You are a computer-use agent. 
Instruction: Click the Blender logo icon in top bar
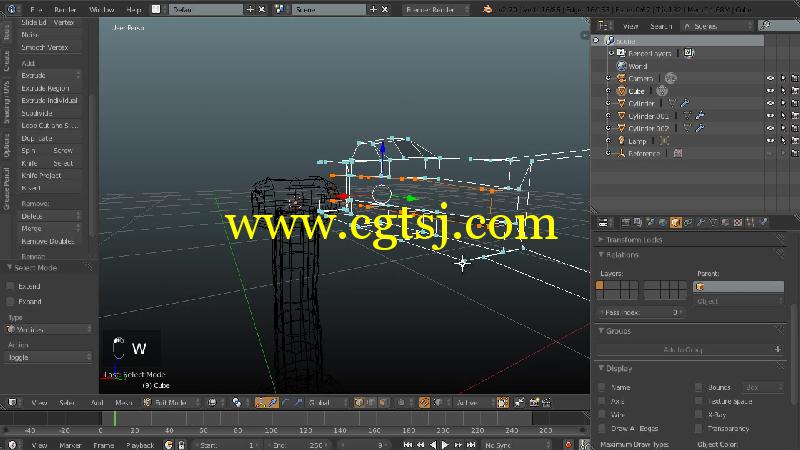click(487, 9)
